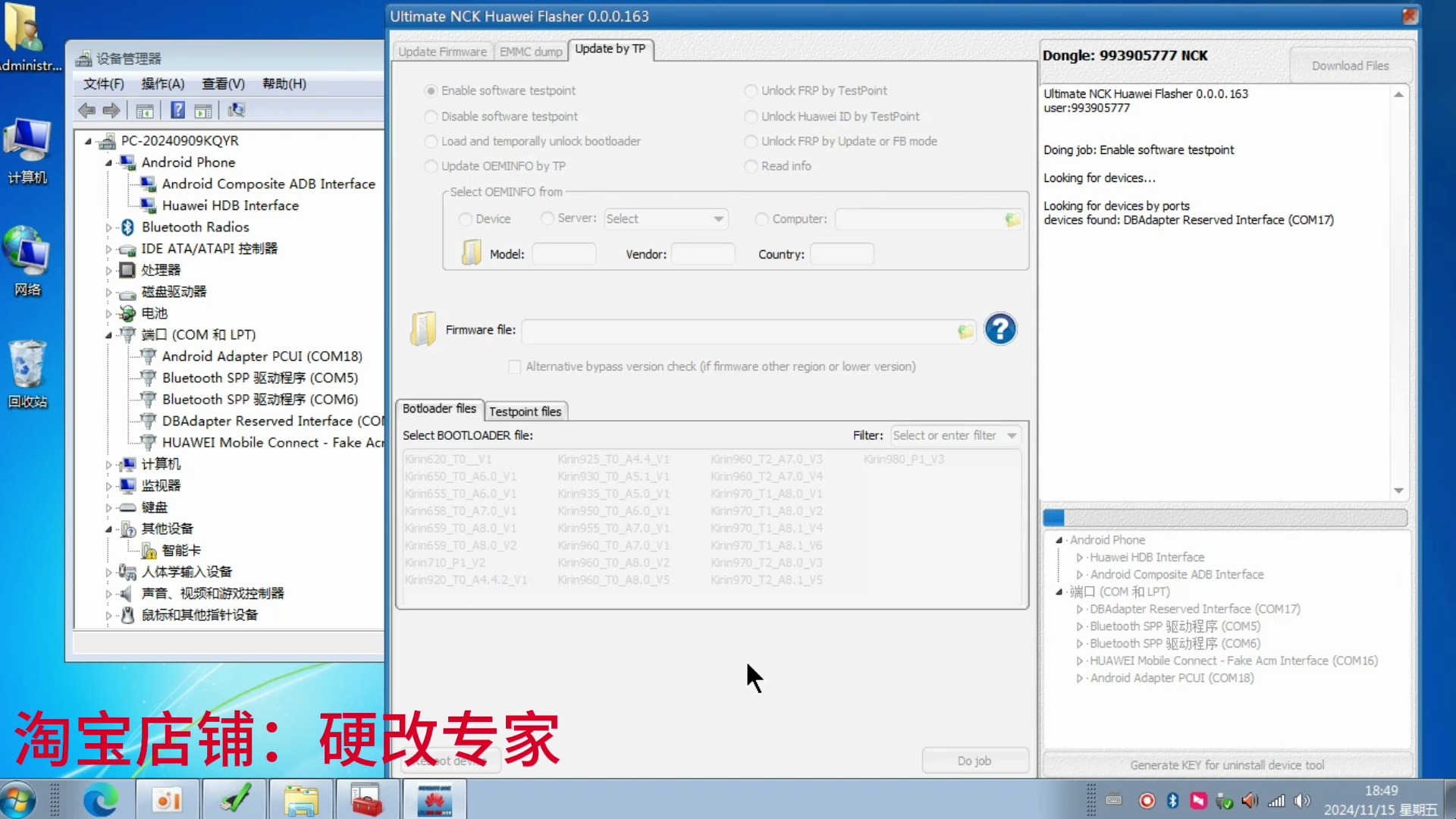This screenshot has height=819, width=1456.
Task: Click the Reboot device button
Action: pos(450,761)
